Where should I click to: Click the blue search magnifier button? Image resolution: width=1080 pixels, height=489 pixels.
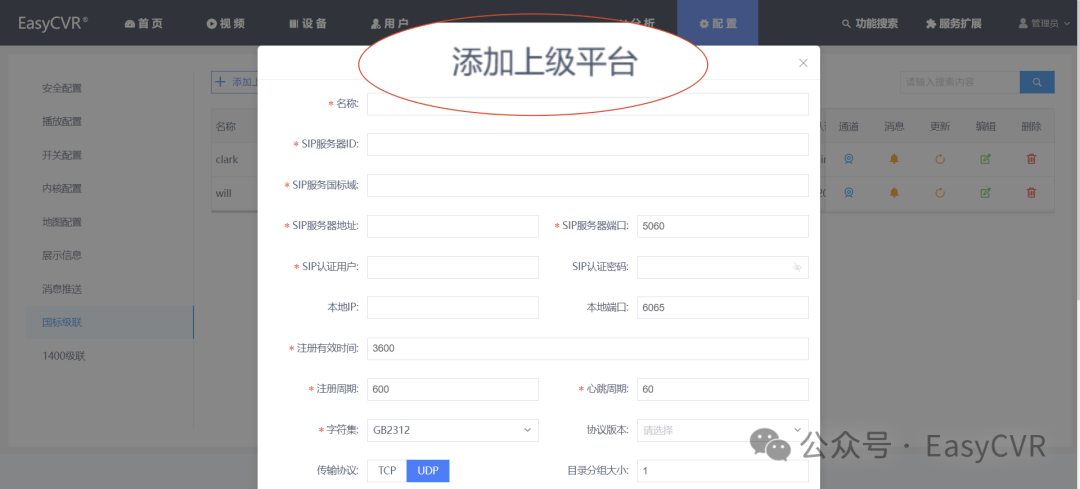[1037, 82]
